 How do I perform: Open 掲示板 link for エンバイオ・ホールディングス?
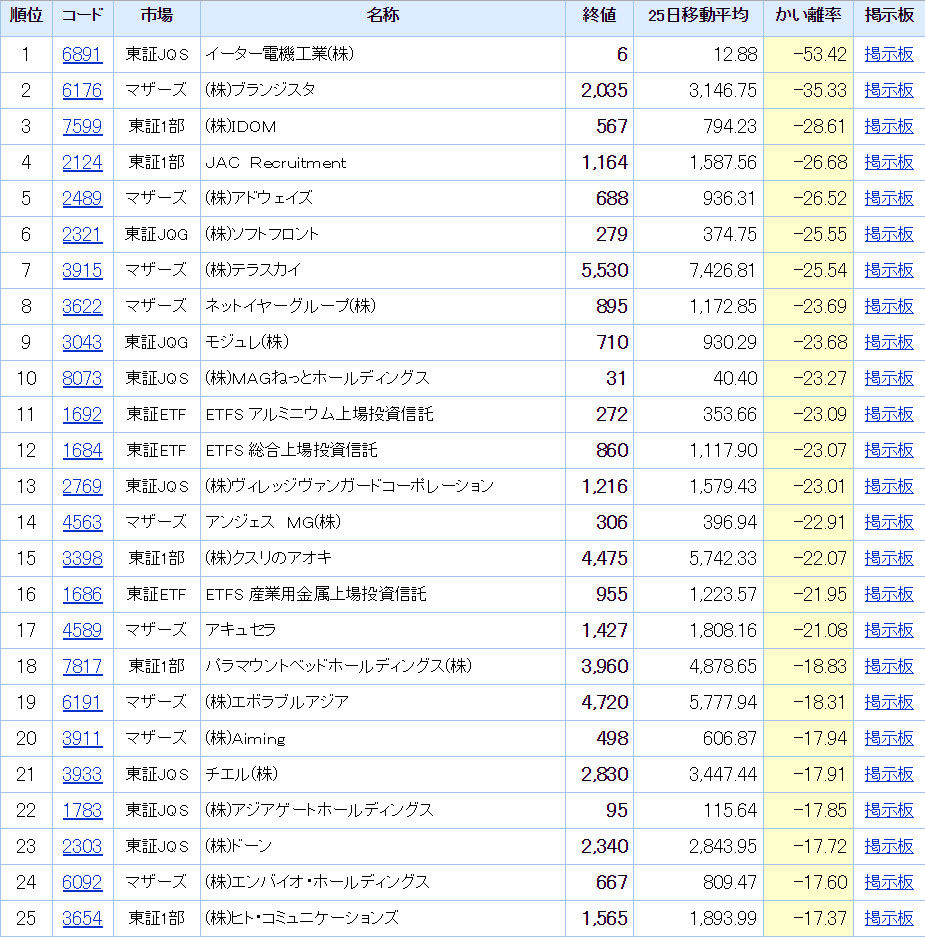(x=889, y=882)
